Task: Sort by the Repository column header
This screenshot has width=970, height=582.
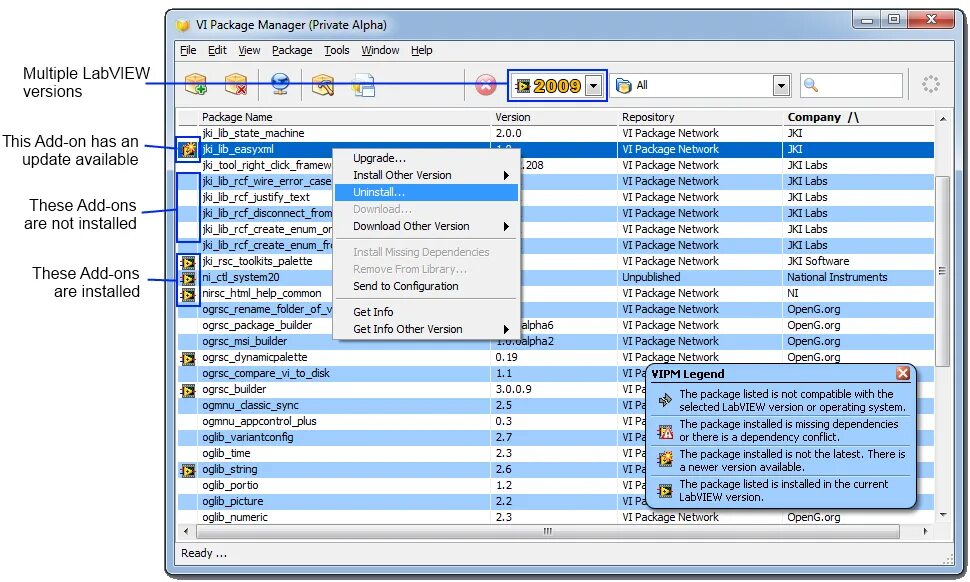Action: pyautogui.click(x=700, y=117)
